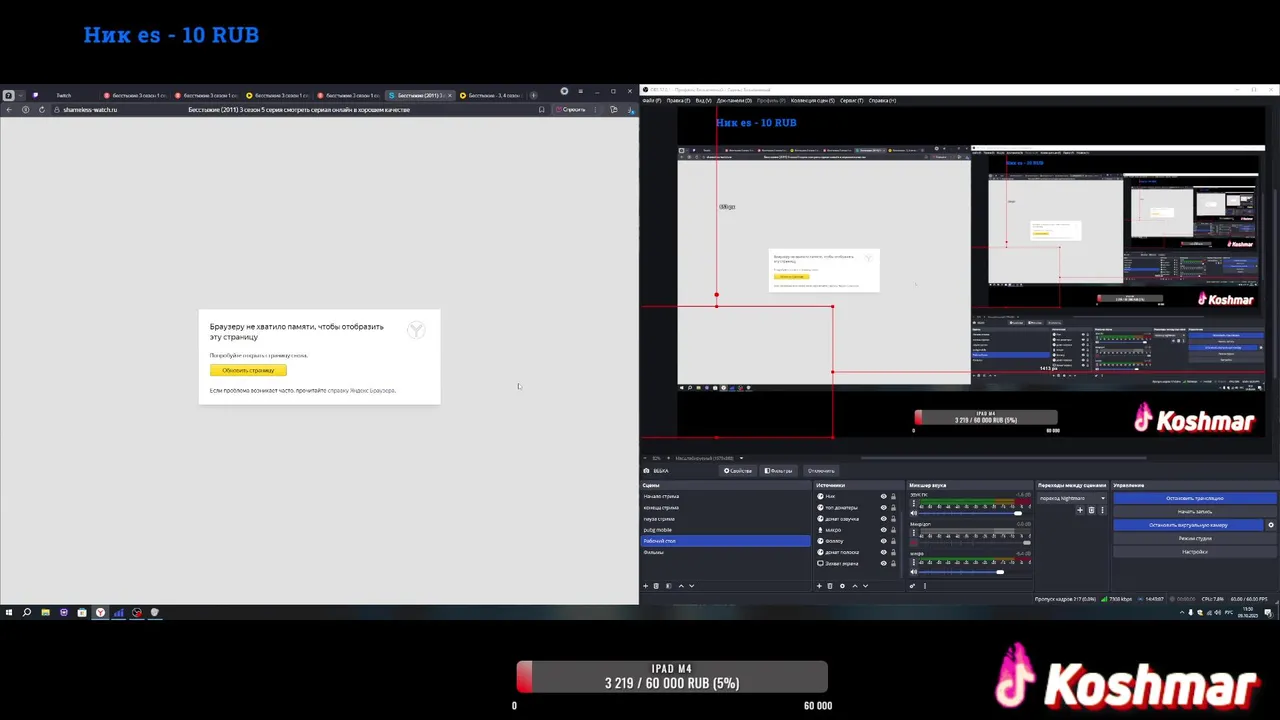Switch to the Twitch browser tab
Screen dimensions: 1280x720
tap(63, 95)
